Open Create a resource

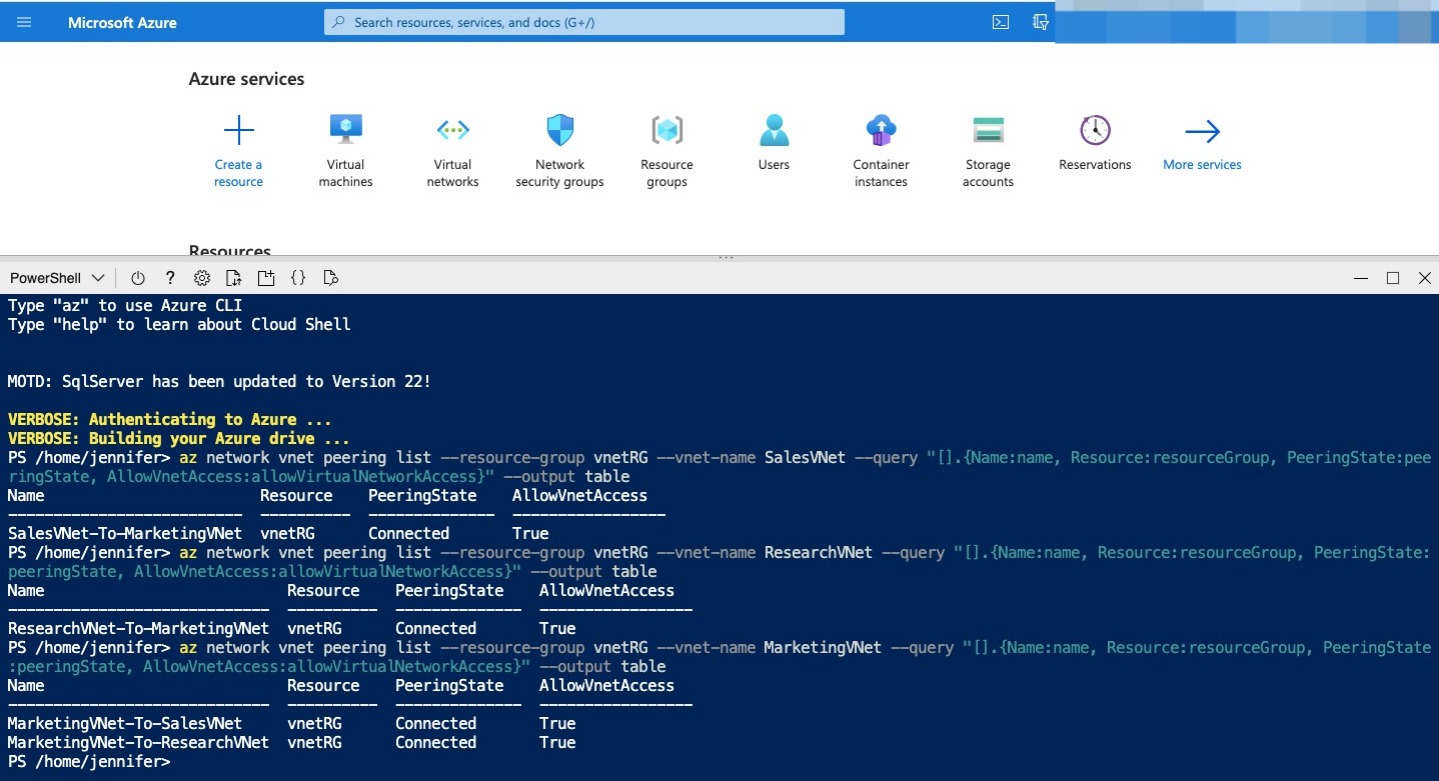pos(238,151)
